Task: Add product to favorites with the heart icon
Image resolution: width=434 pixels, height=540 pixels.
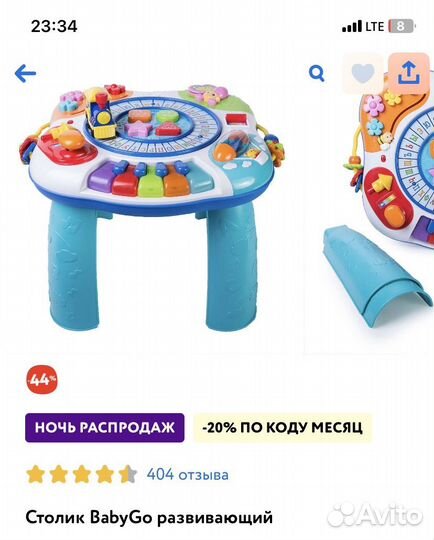Action: [x=363, y=73]
